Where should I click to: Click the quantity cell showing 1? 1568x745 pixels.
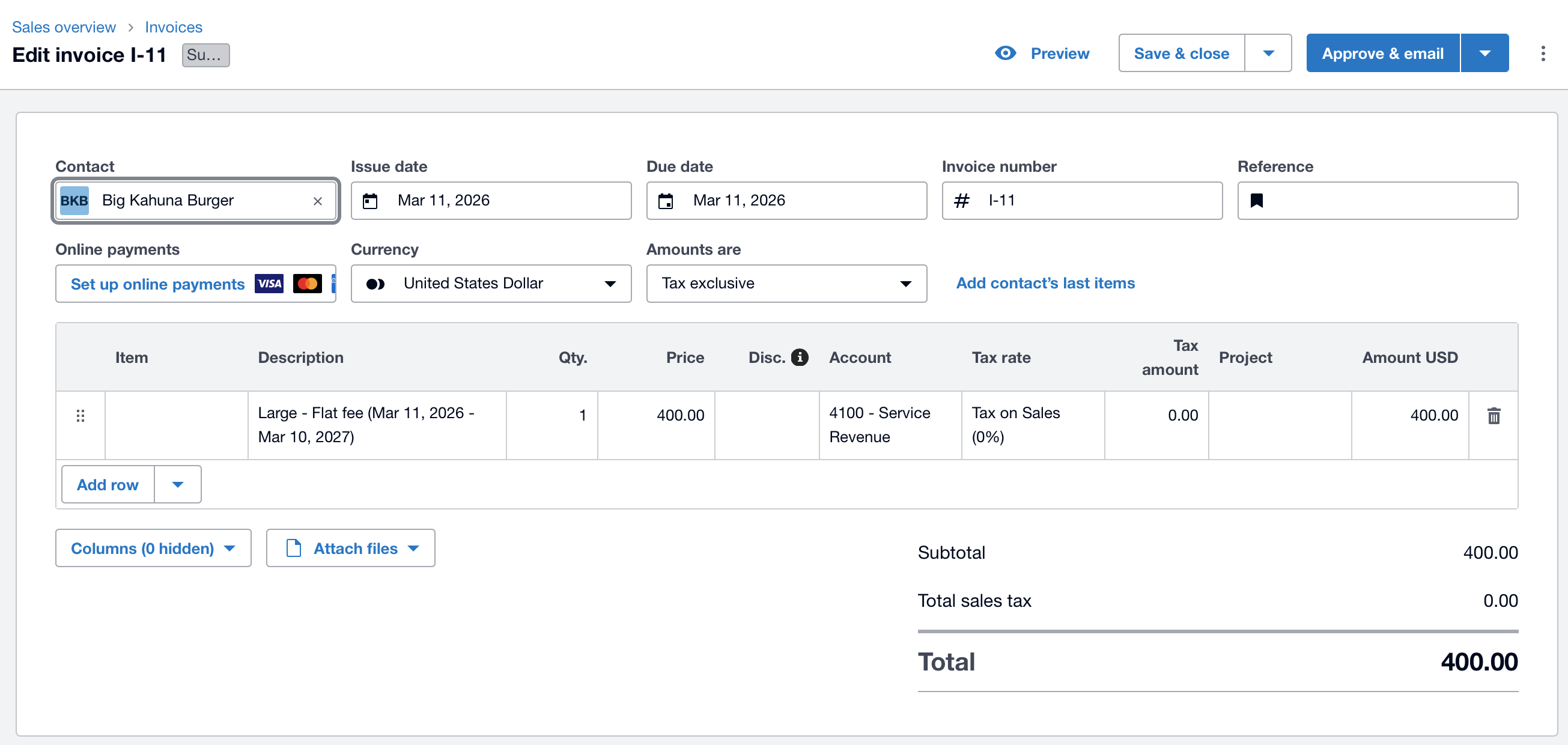552,425
